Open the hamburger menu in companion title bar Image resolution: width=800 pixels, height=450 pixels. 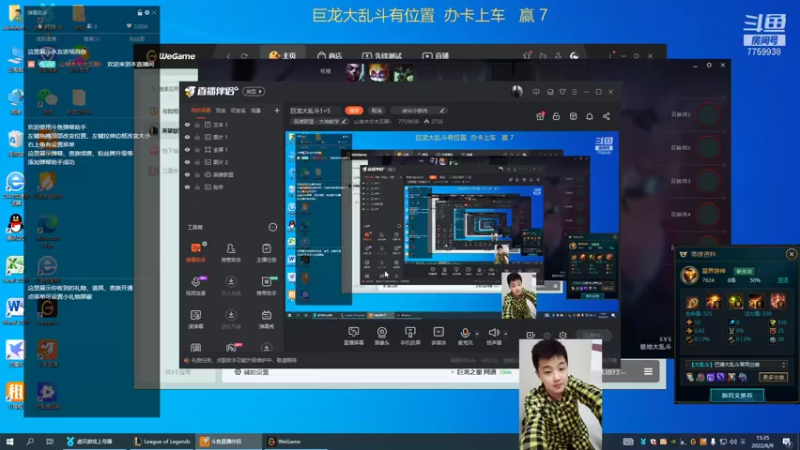point(574,92)
